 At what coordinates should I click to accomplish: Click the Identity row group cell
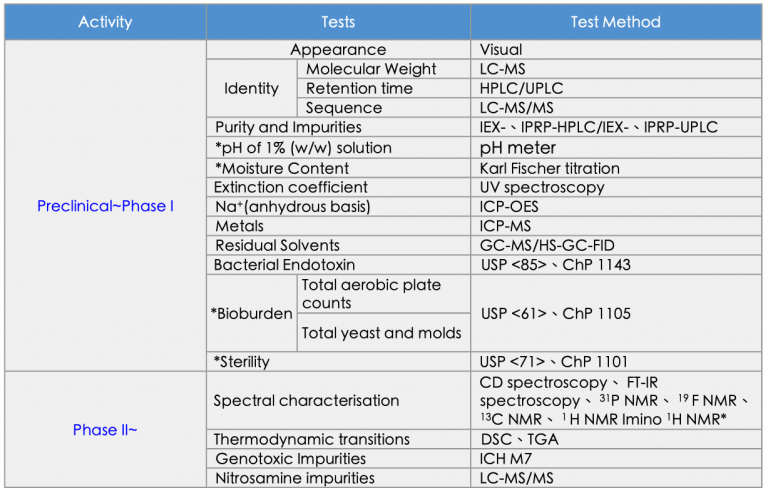252,88
